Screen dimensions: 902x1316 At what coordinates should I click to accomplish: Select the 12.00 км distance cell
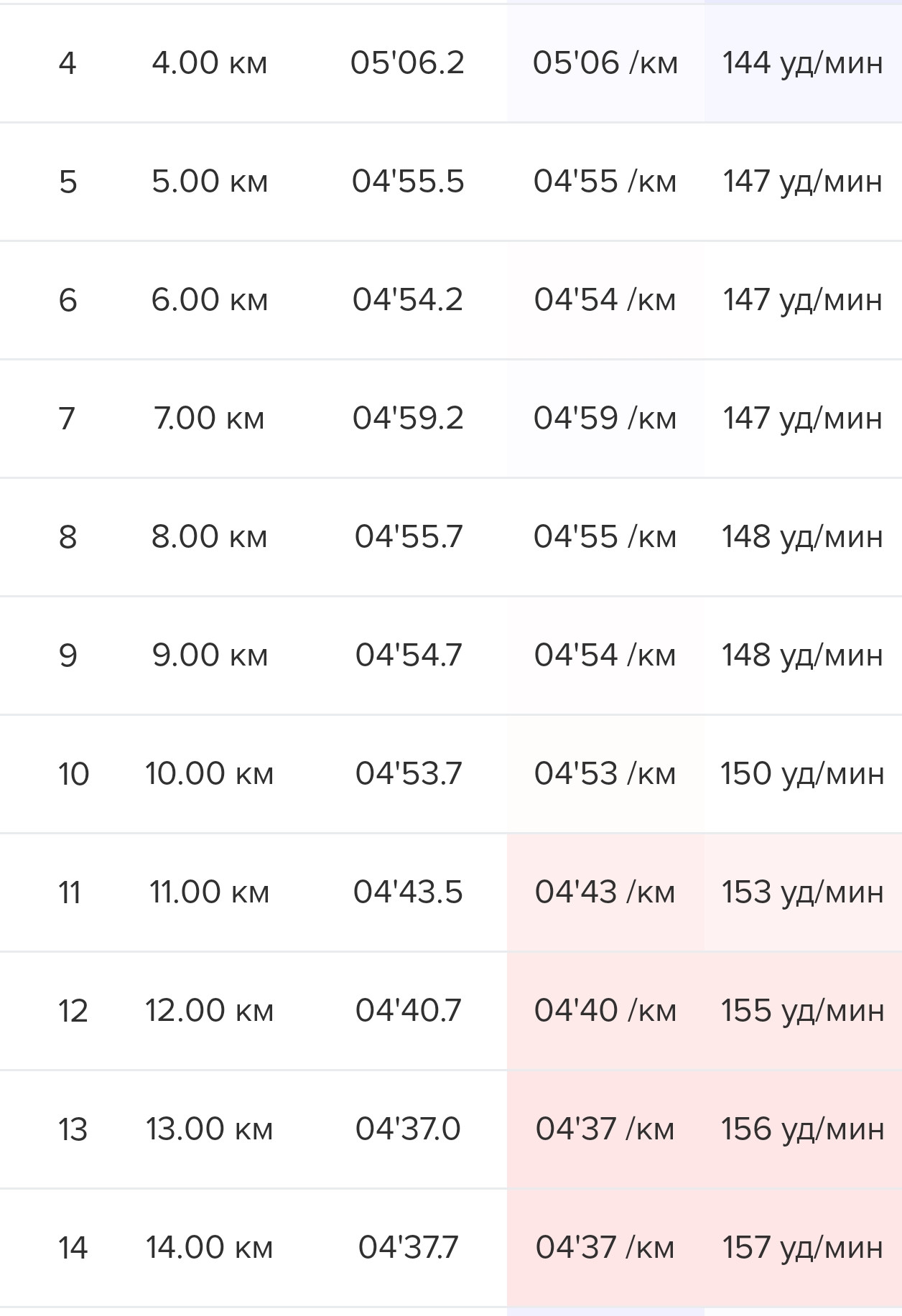210,1011
